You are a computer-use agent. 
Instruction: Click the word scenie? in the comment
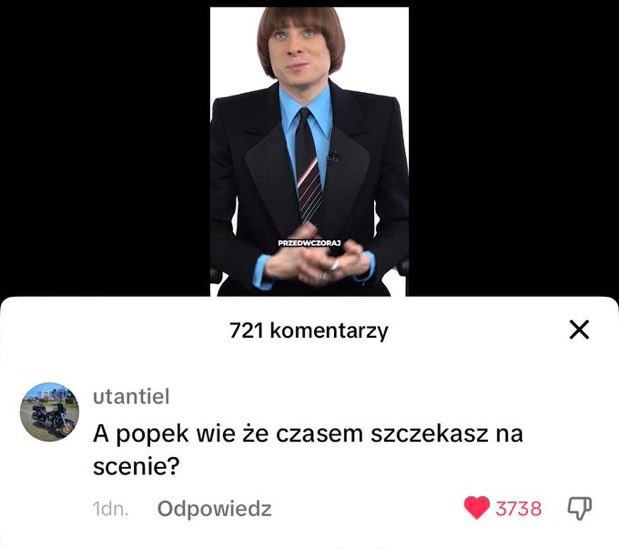(136, 467)
